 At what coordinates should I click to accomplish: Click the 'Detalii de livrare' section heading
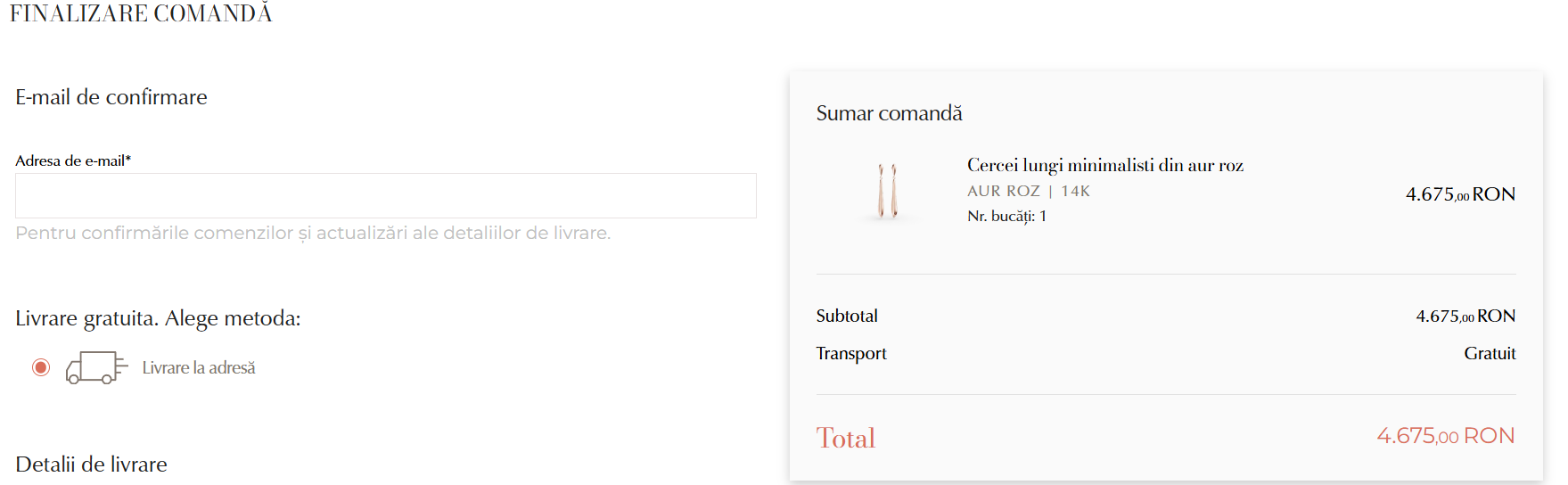91,464
